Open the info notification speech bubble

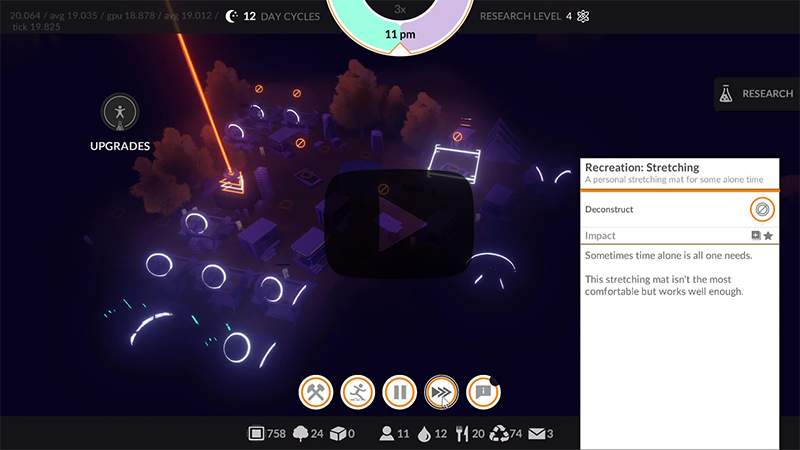(484, 392)
